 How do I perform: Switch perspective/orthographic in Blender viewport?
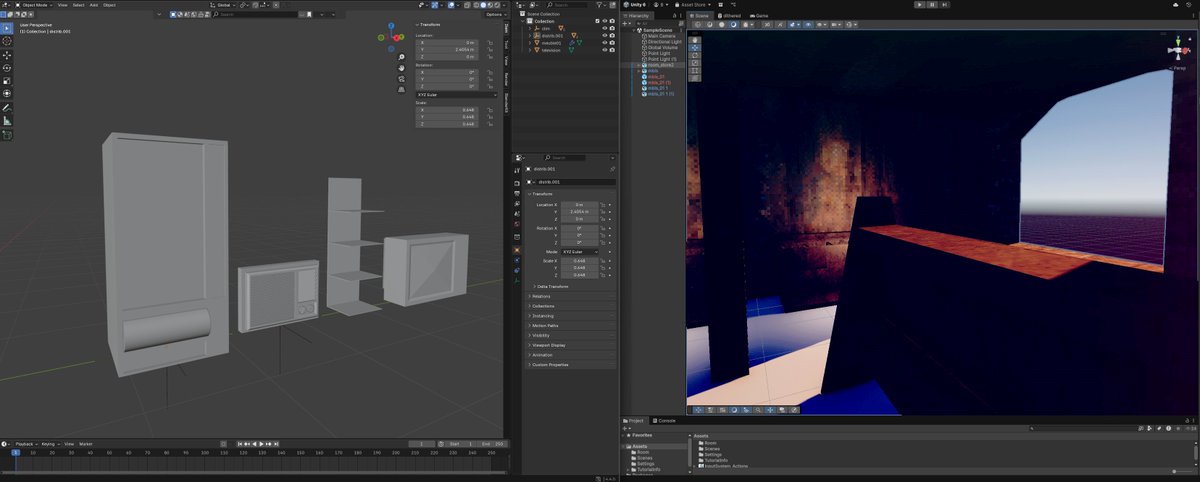[x=402, y=90]
